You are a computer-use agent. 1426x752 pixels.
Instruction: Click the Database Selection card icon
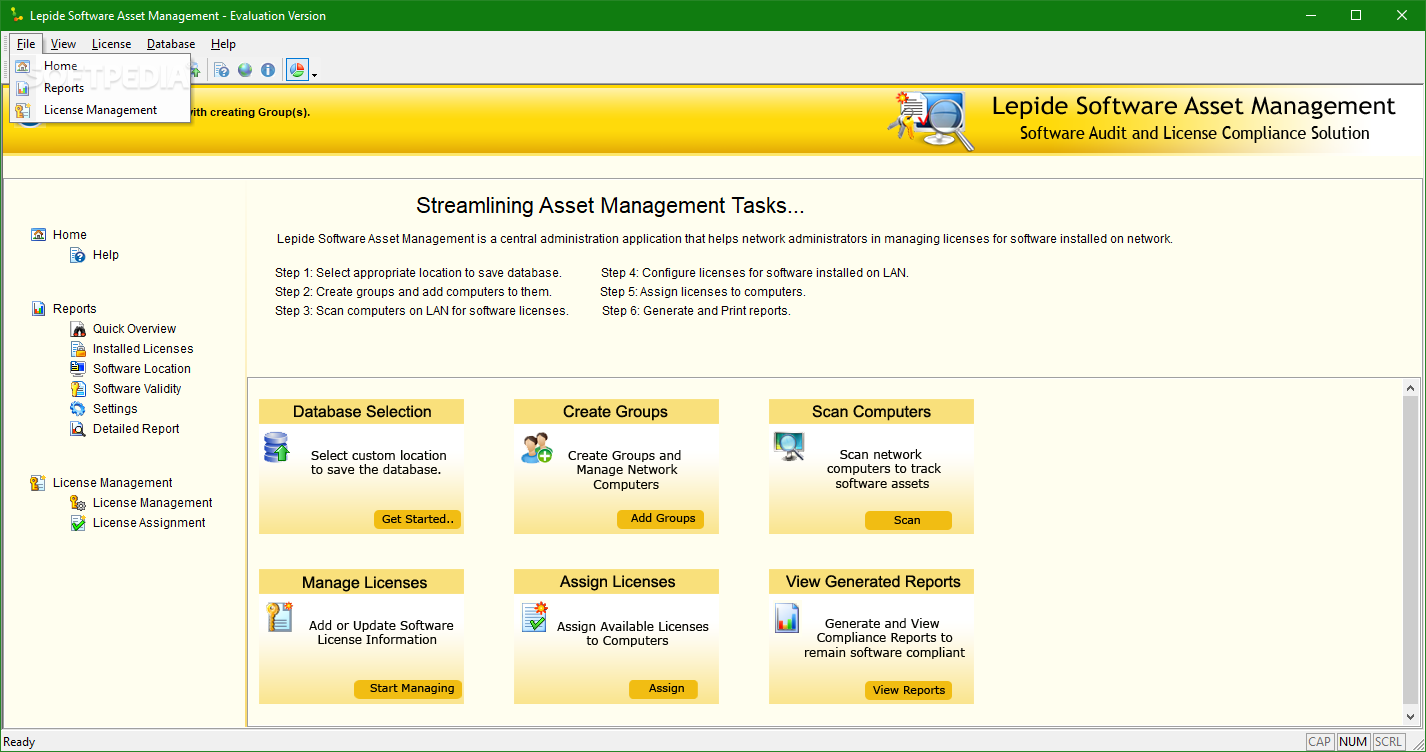tap(277, 447)
